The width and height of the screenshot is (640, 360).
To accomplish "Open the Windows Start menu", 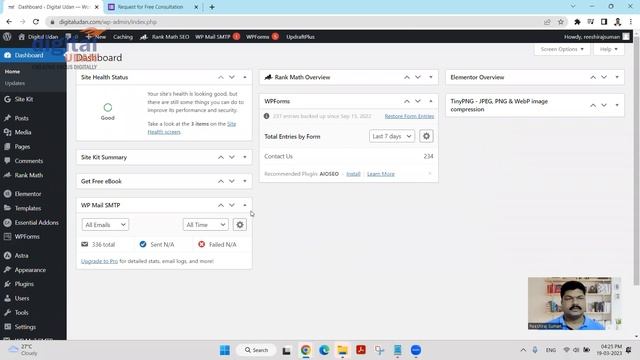I will pos(224,350).
